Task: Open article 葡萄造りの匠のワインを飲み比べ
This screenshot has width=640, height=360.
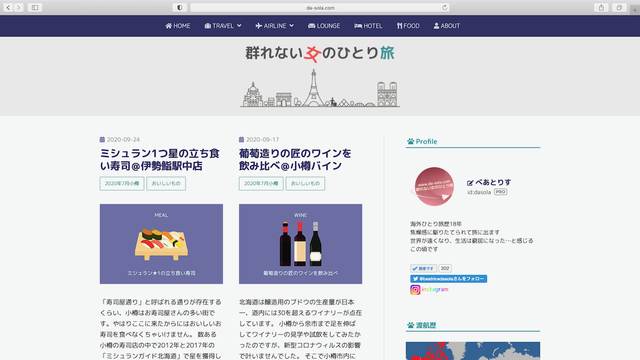Action: [x=295, y=160]
